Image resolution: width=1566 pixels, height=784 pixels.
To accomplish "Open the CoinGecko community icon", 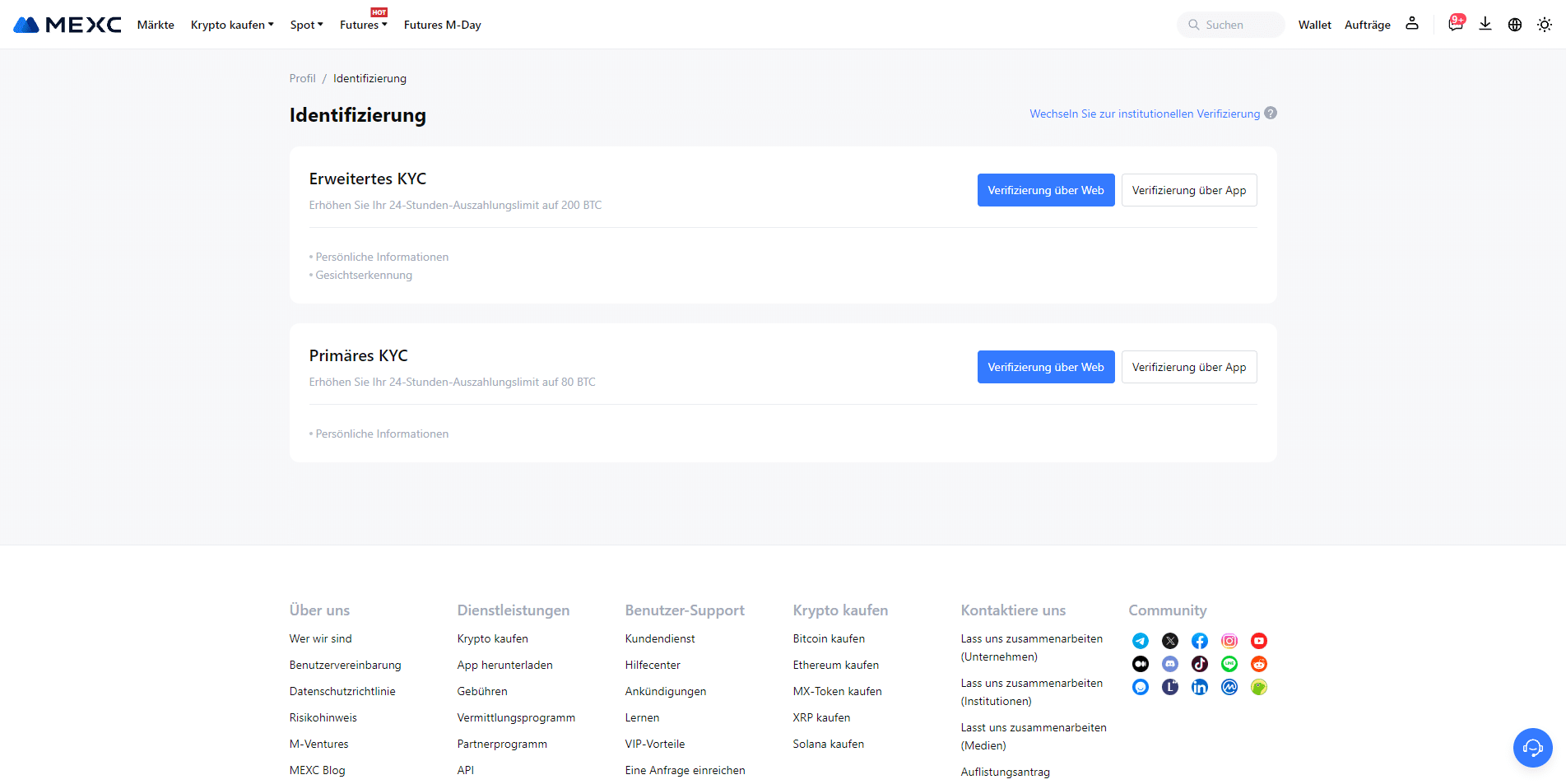I will pos(1259,687).
